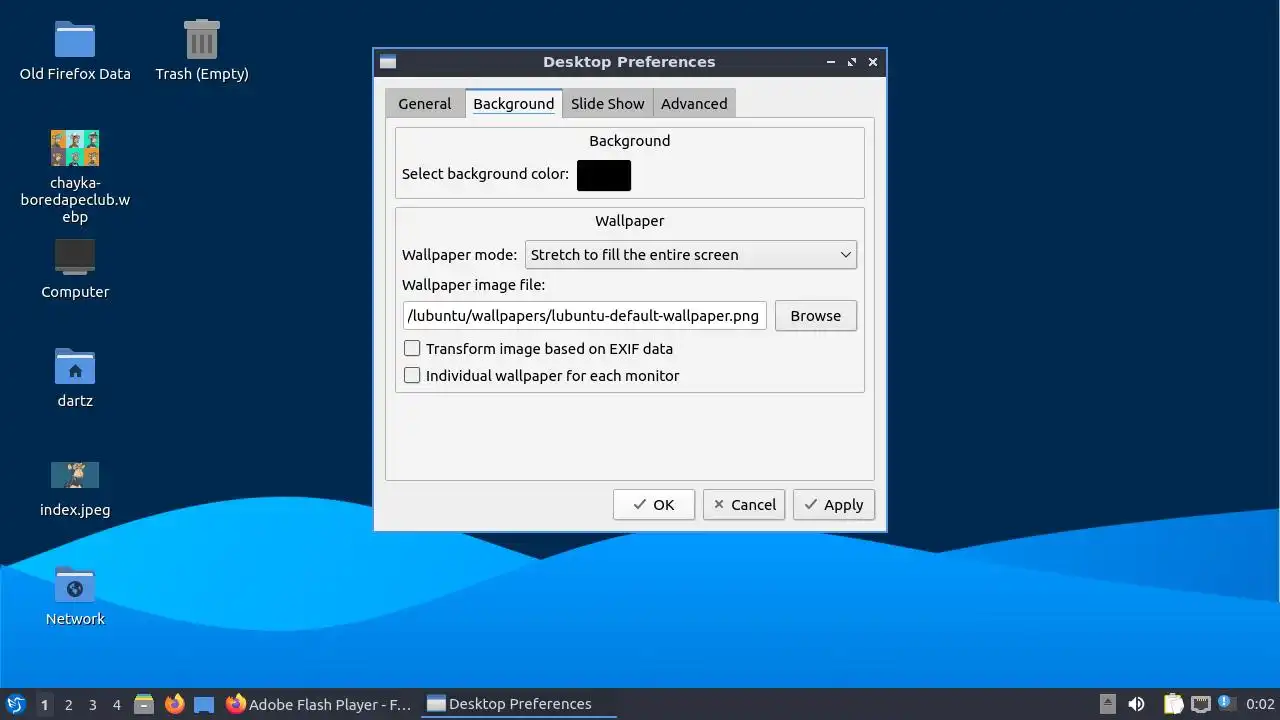
Task: Click the 0:02 clock in the panel
Action: [1260, 704]
